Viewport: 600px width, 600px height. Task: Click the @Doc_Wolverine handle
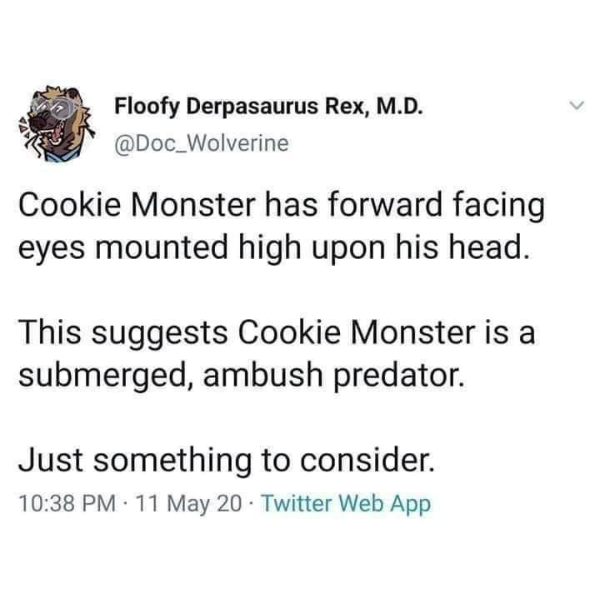201,143
